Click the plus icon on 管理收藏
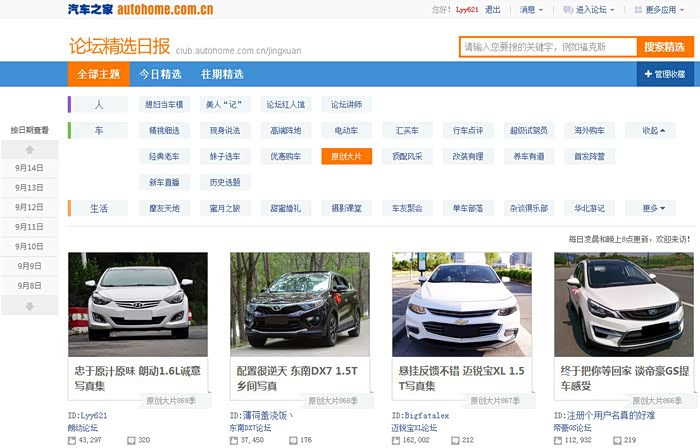 (648, 75)
